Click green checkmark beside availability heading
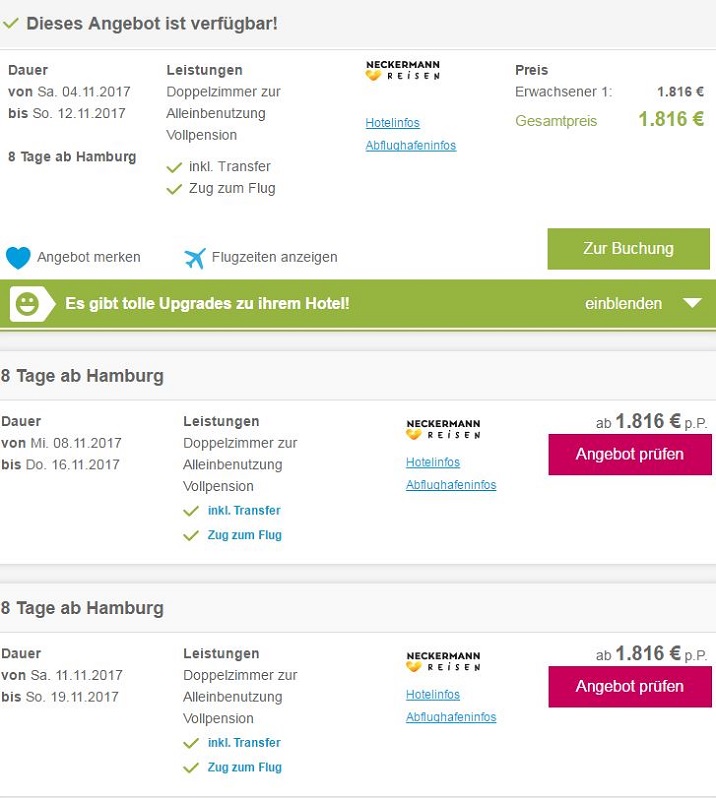Screen dimensions: 716x798 tap(12, 23)
